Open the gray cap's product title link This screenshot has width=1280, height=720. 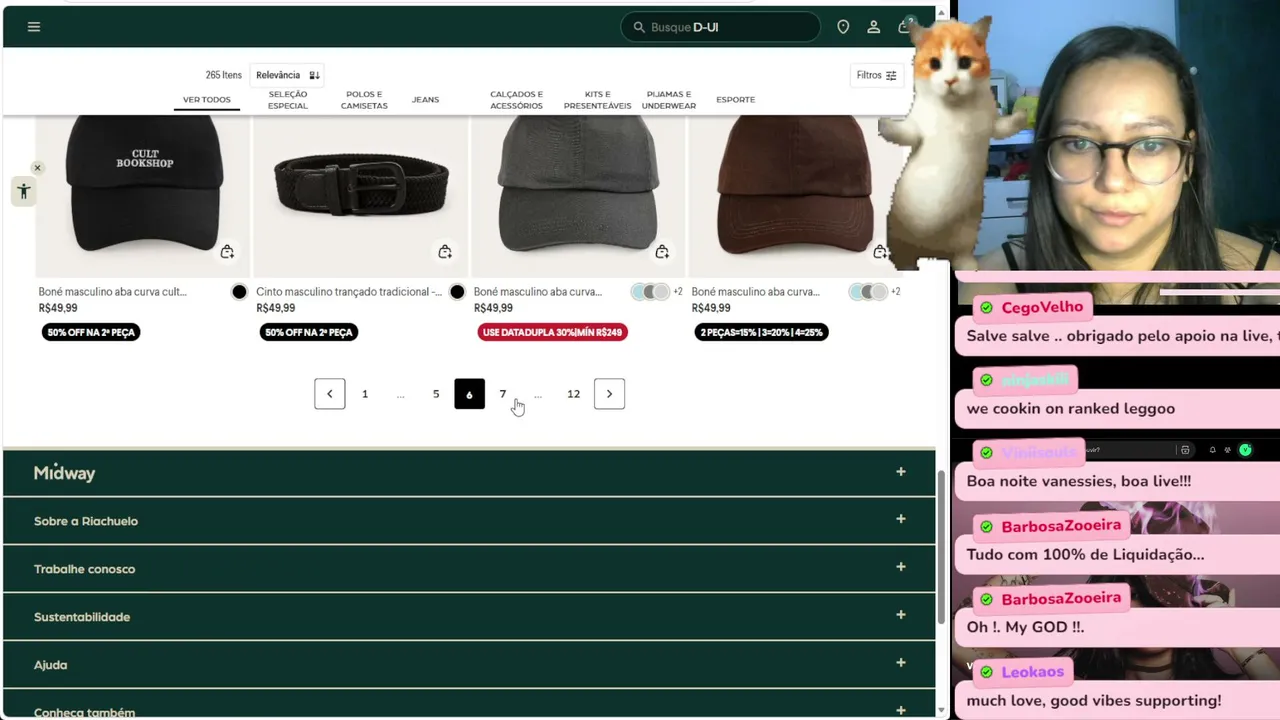537,292
